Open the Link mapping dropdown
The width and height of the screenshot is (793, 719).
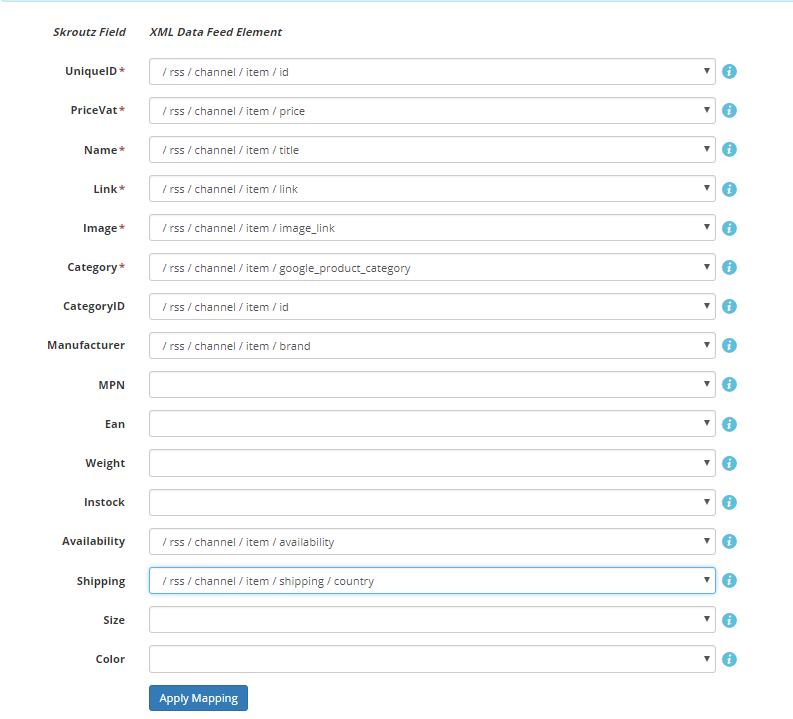click(432, 189)
